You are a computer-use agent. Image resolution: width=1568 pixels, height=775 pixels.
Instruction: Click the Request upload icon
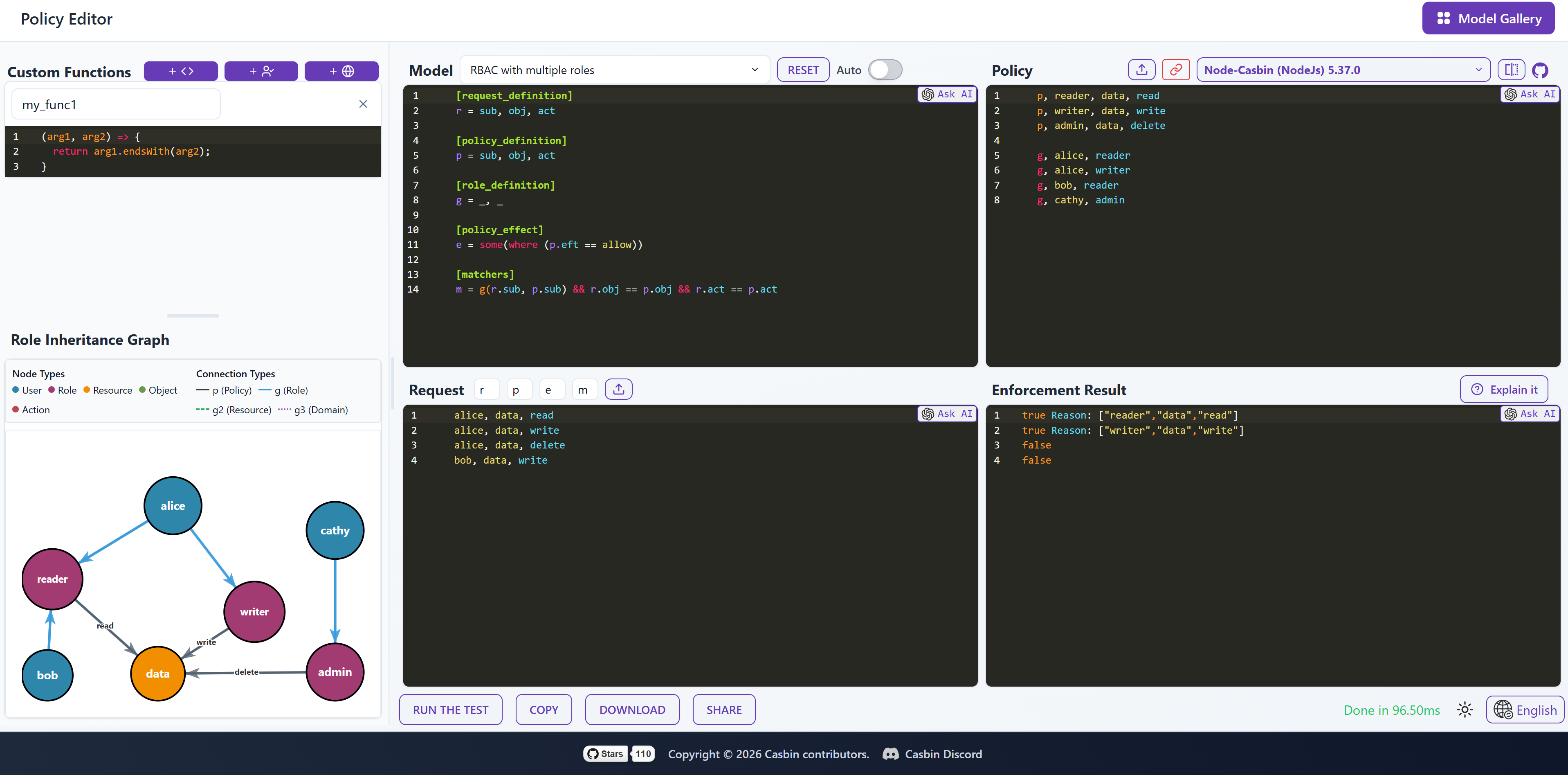[x=618, y=389]
